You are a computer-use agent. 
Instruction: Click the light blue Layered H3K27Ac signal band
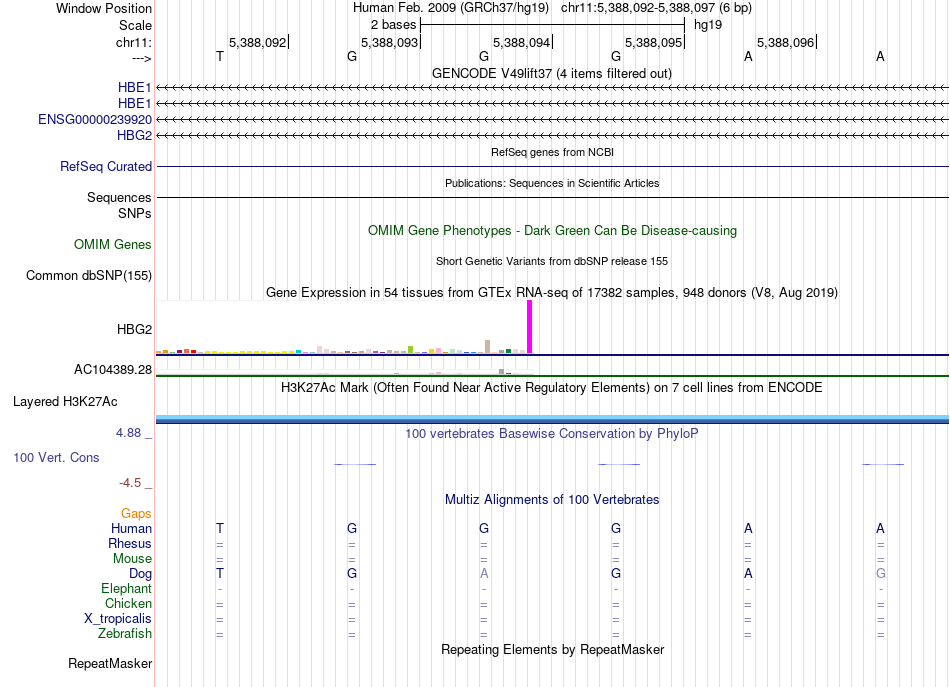tap(552, 418)
